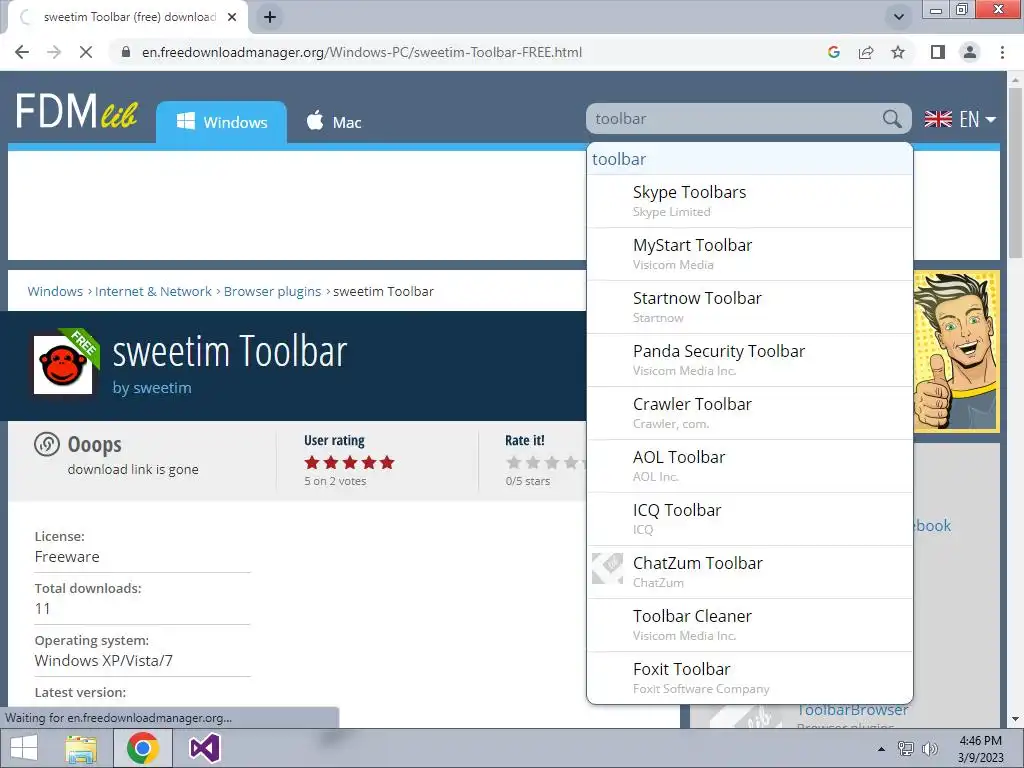Click the Google icon in address bar
This screenshot has height=768, width=1024.
click(x=833, y=52)
